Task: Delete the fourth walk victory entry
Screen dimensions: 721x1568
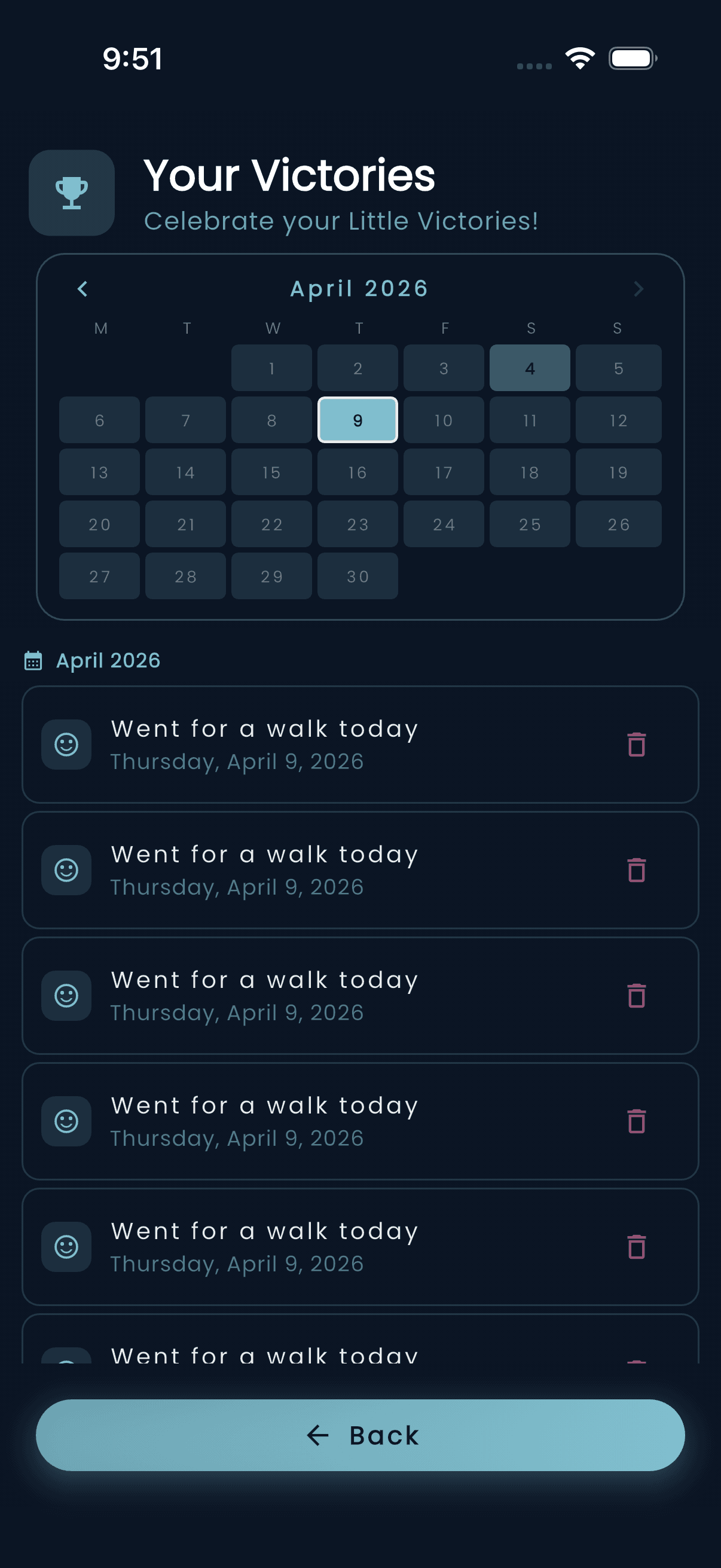Action: click(637, 1121)
